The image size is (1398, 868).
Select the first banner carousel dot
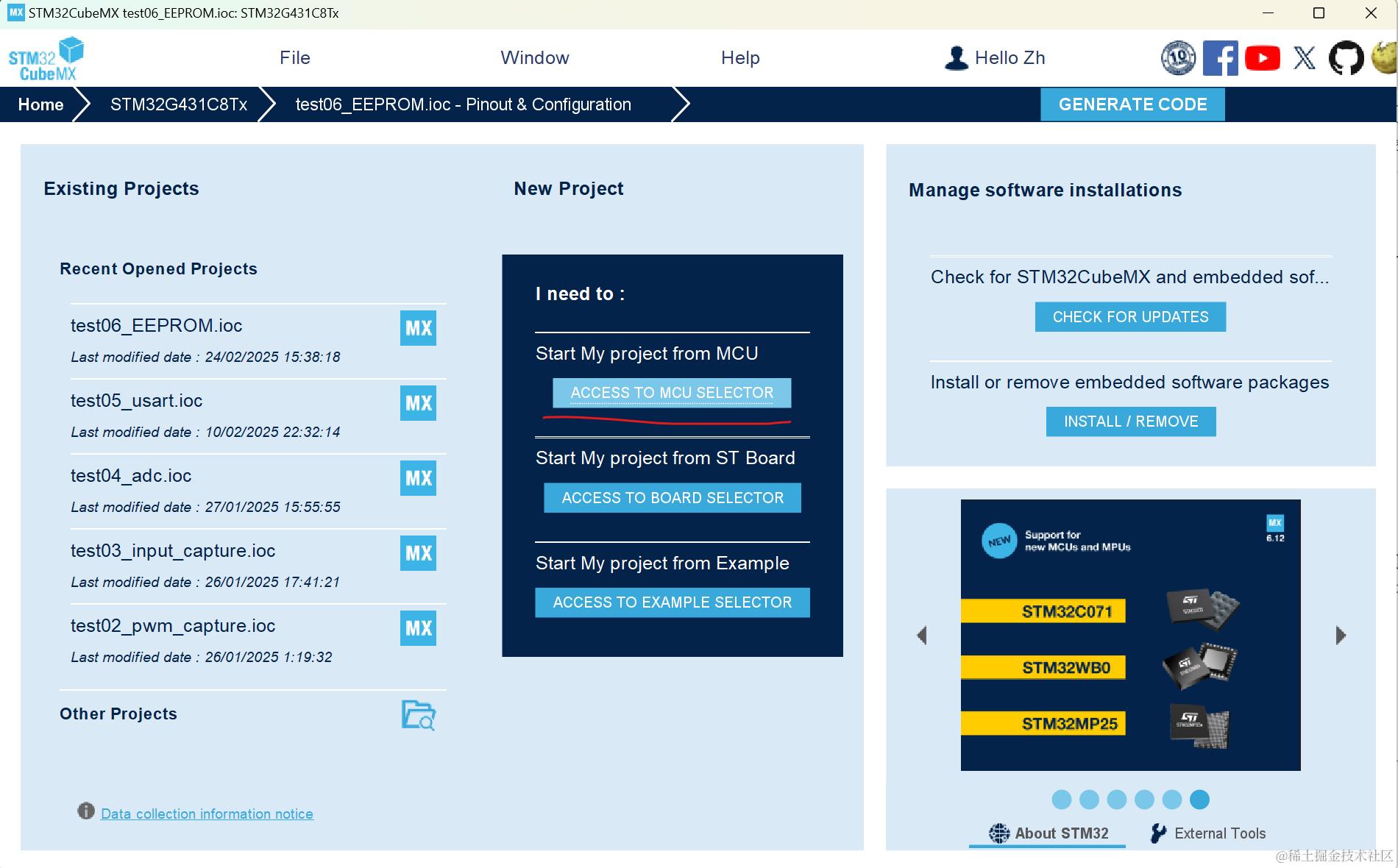[1062, 800]
